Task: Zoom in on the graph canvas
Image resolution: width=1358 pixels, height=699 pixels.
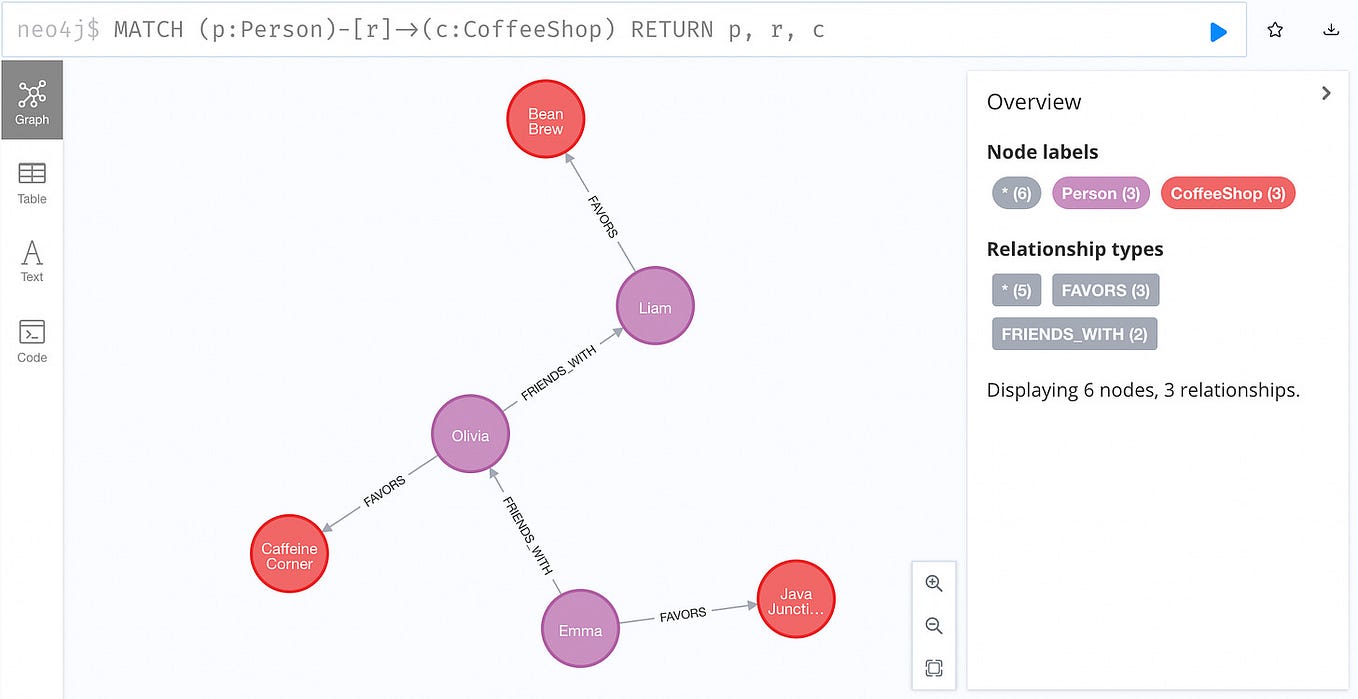Action: click(933, 583)
